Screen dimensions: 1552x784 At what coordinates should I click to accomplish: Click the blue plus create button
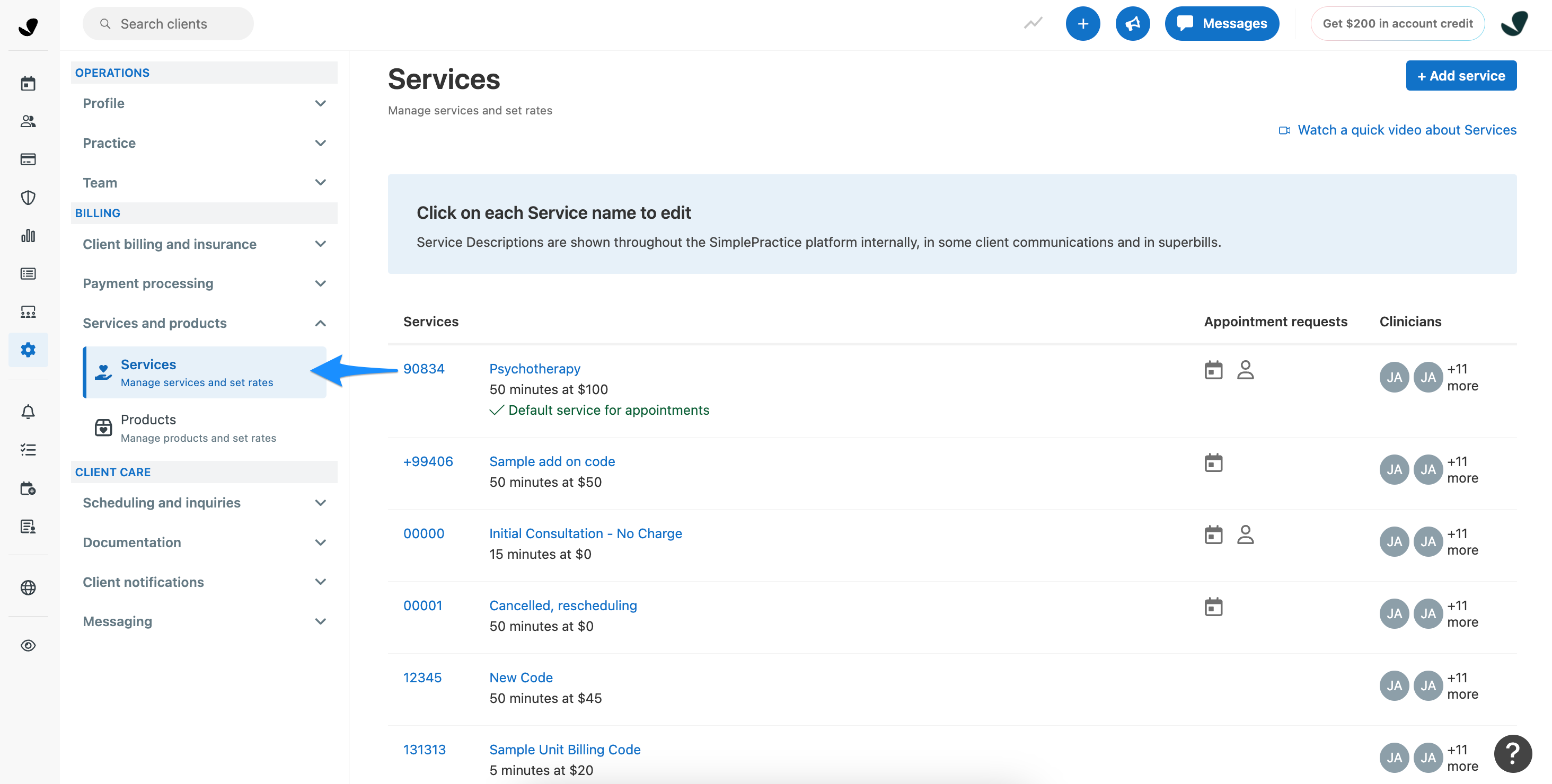[x=1082, y=23]
